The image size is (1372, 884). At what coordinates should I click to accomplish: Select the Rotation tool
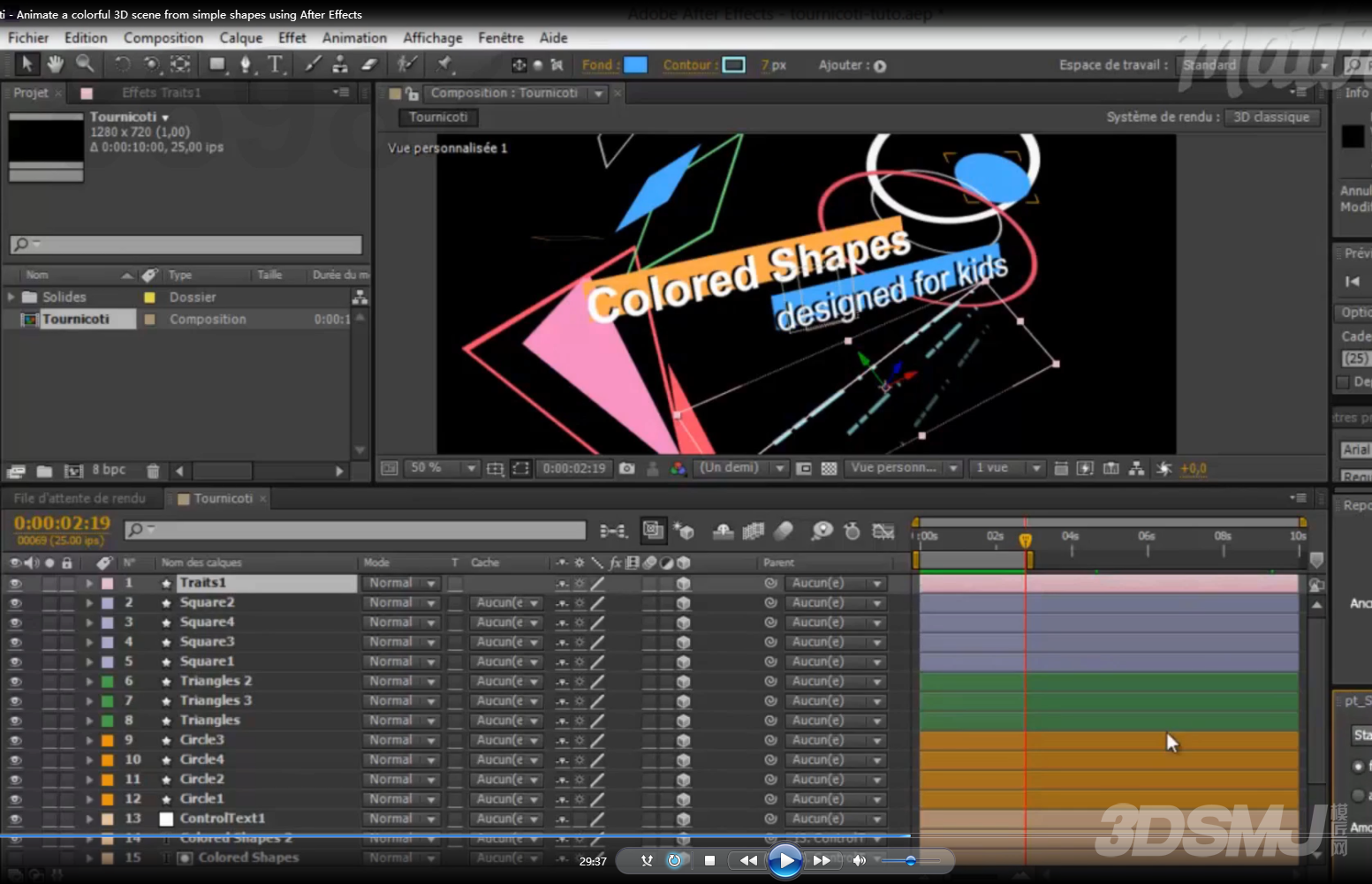(x=123, y=64)
